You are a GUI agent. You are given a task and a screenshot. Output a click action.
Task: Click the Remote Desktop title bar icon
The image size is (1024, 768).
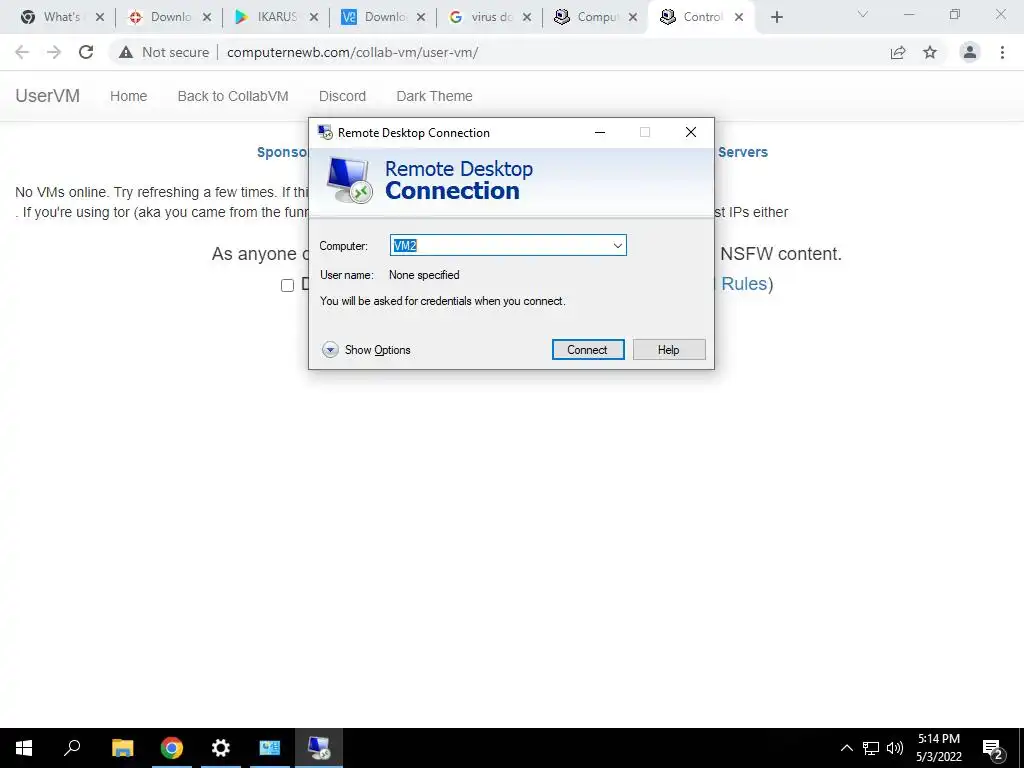[x=325, y=133]
